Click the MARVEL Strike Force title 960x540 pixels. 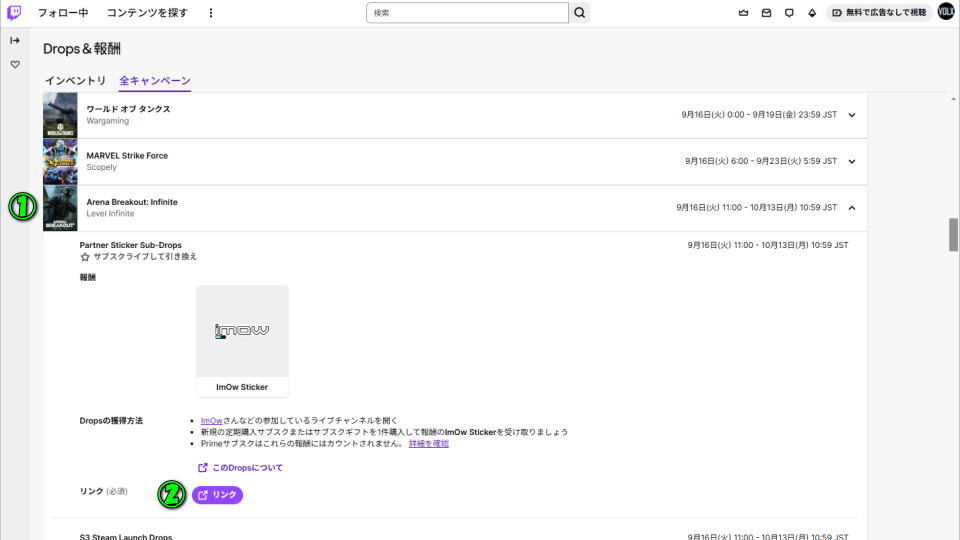tap(127, 156)
